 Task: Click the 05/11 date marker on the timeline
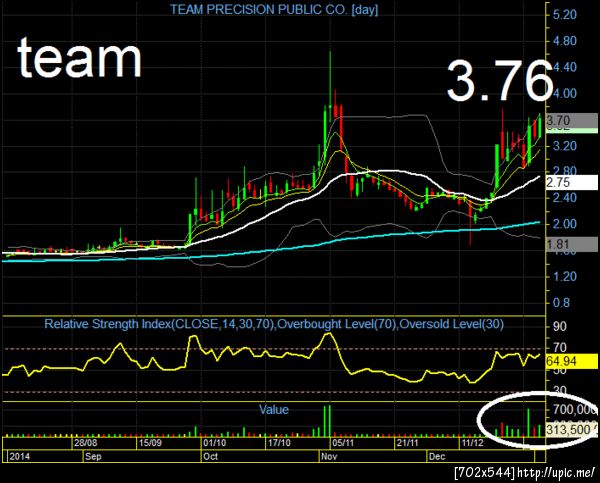coord(343,443)
